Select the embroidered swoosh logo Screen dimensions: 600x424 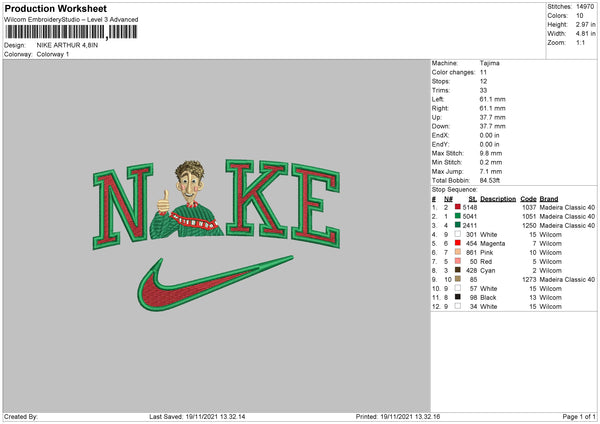(215, 283)
